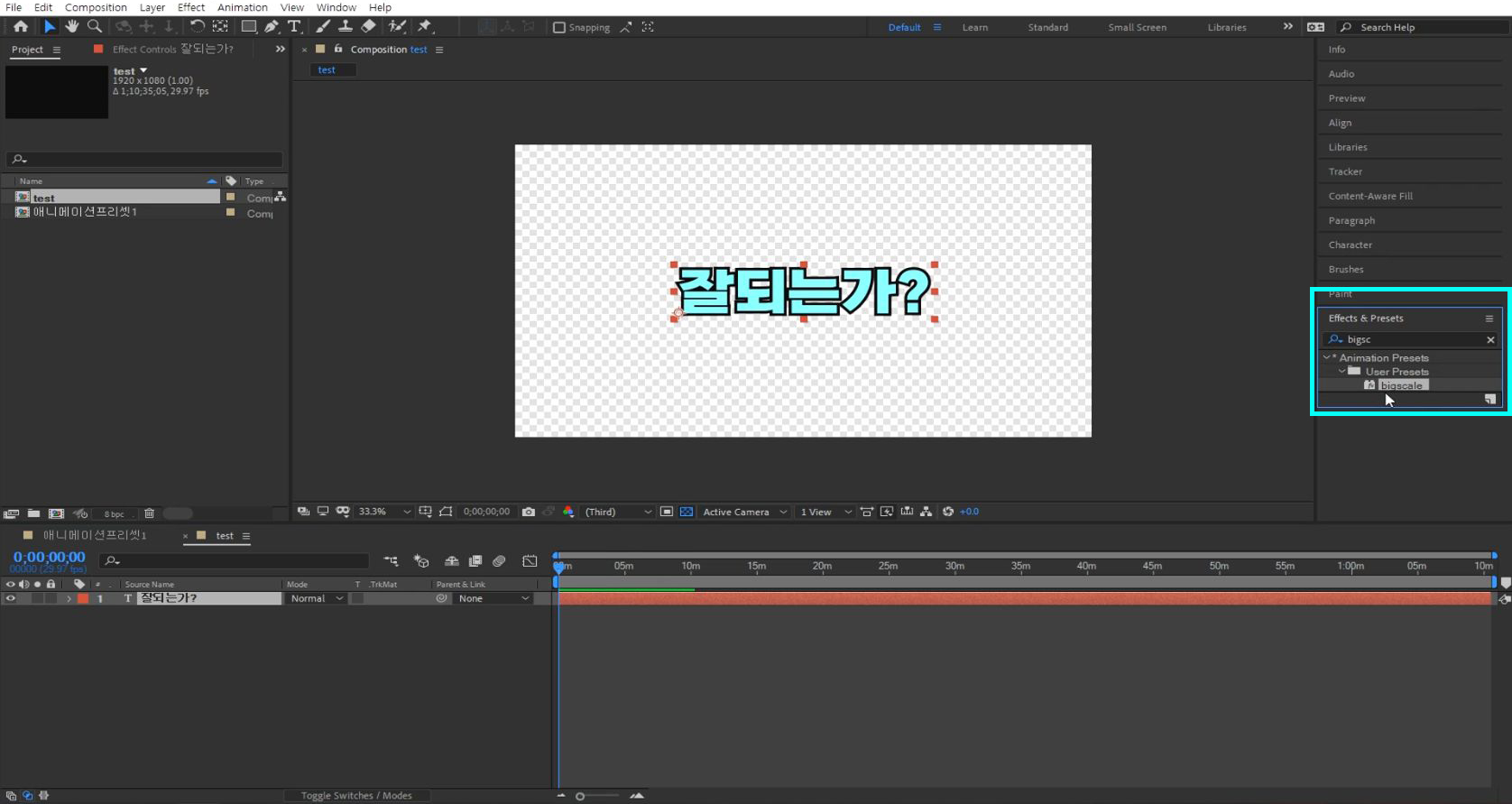Viewport: 1512px width, 804px height.
Task: Click the Composition Mini-Flowchart icon in timeline
Action: pyautogui.click(x=391, y=561)
